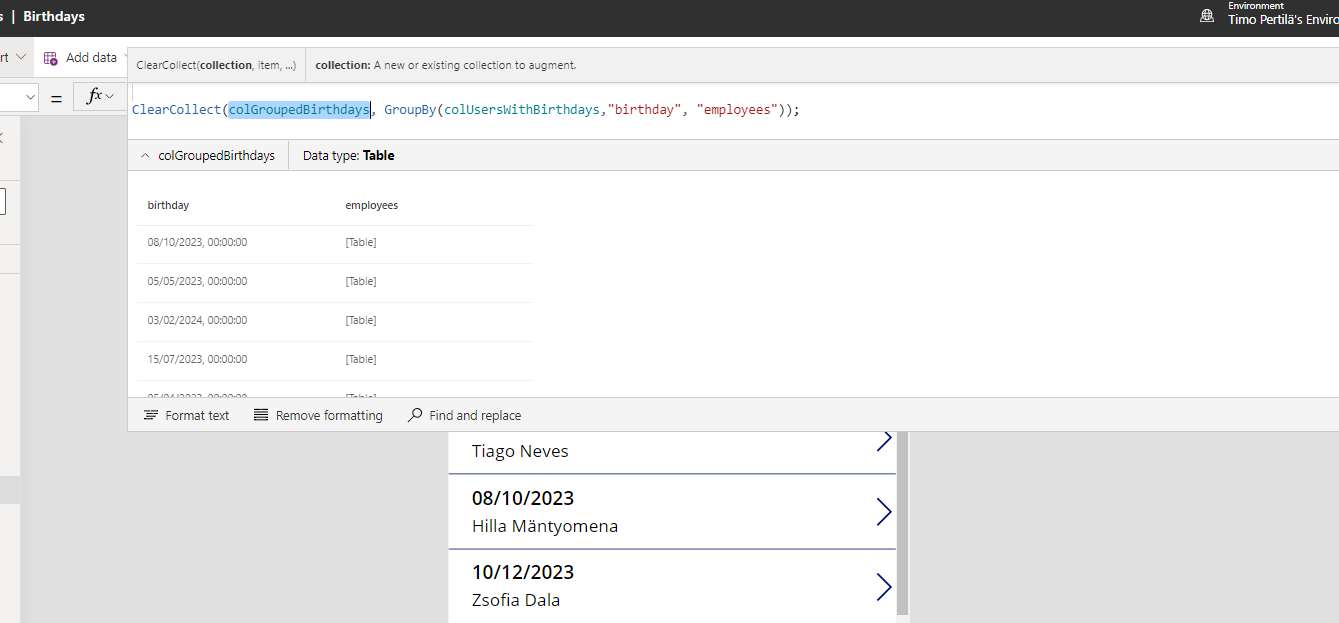Click the arrow next to Tiago Neves

coord(883,441)
